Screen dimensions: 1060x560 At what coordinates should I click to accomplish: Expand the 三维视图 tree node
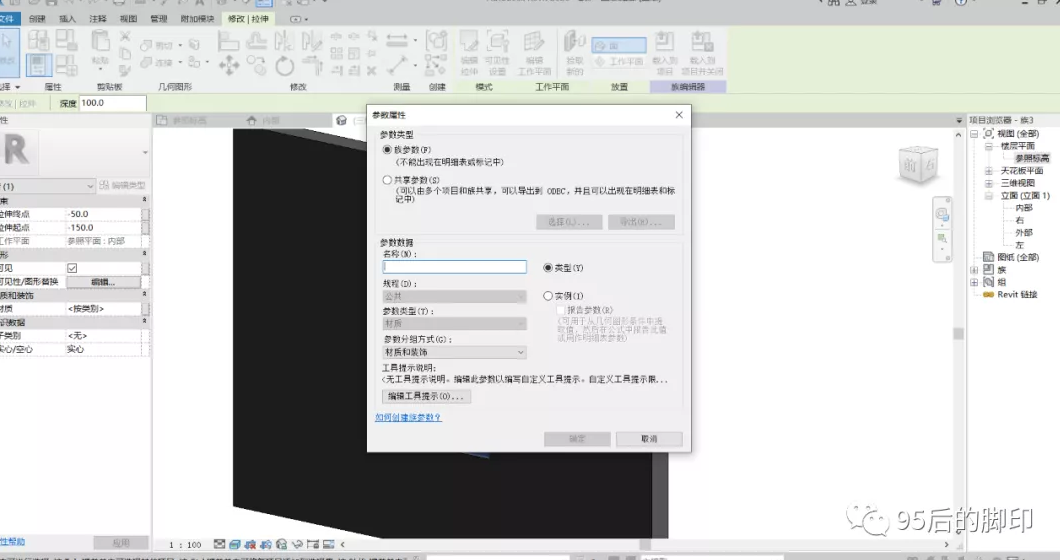tap(988, 183)
